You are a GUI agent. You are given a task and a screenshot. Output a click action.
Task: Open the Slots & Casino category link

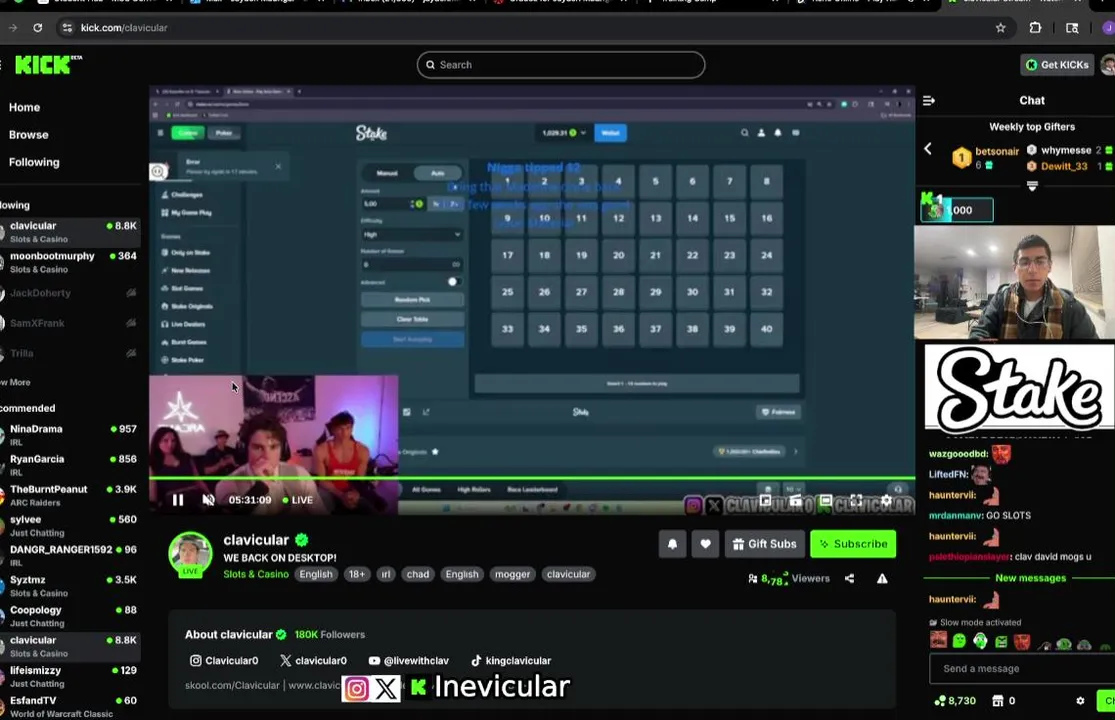(256, 574)
